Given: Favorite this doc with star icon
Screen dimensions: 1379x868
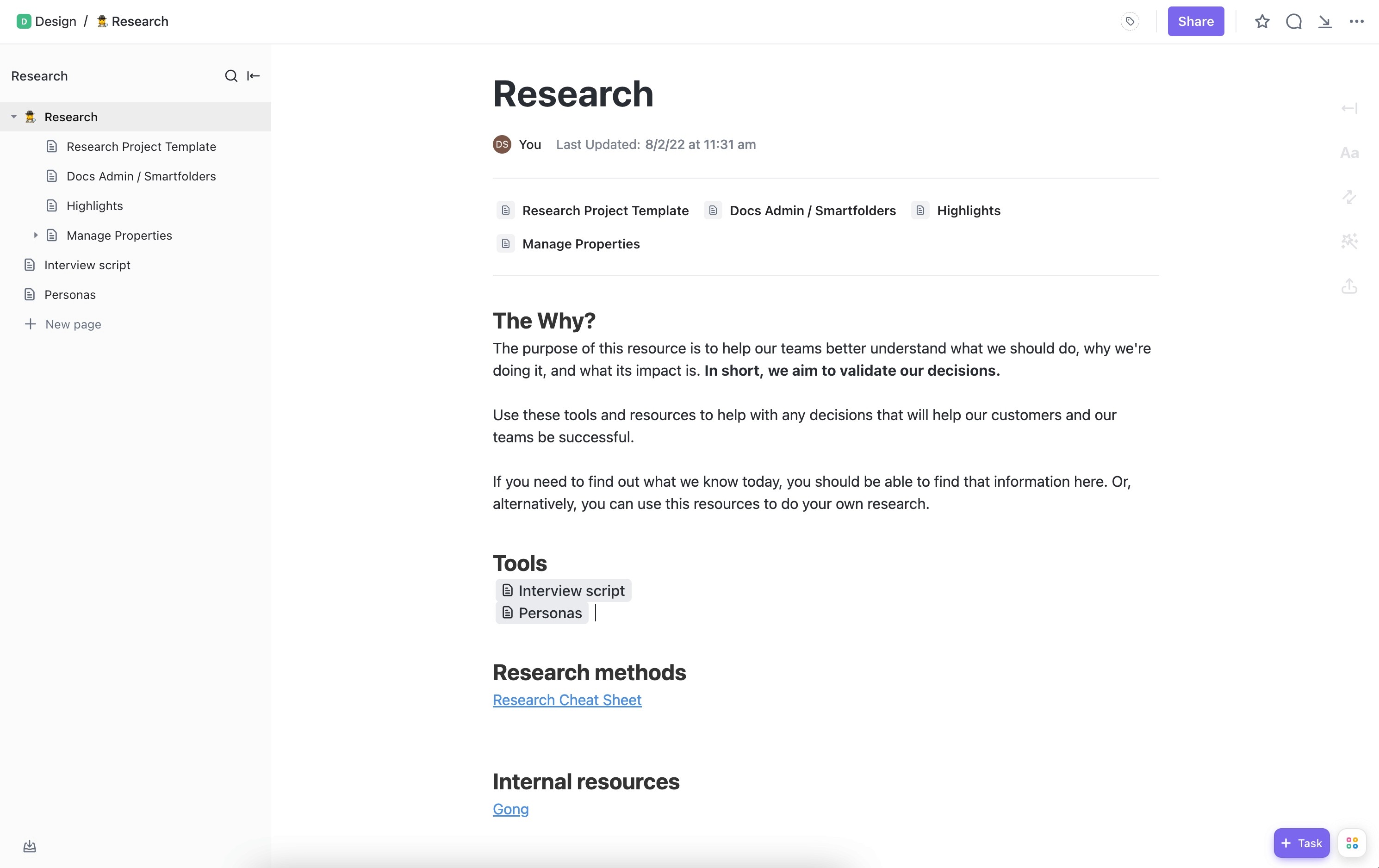Looking at the screenshot, I should (1262, 22).
